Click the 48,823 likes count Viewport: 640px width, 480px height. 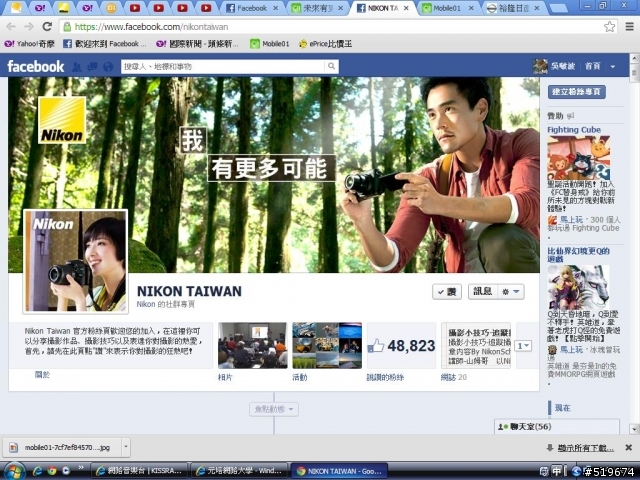pyautogui.click(x=411, y=346)
